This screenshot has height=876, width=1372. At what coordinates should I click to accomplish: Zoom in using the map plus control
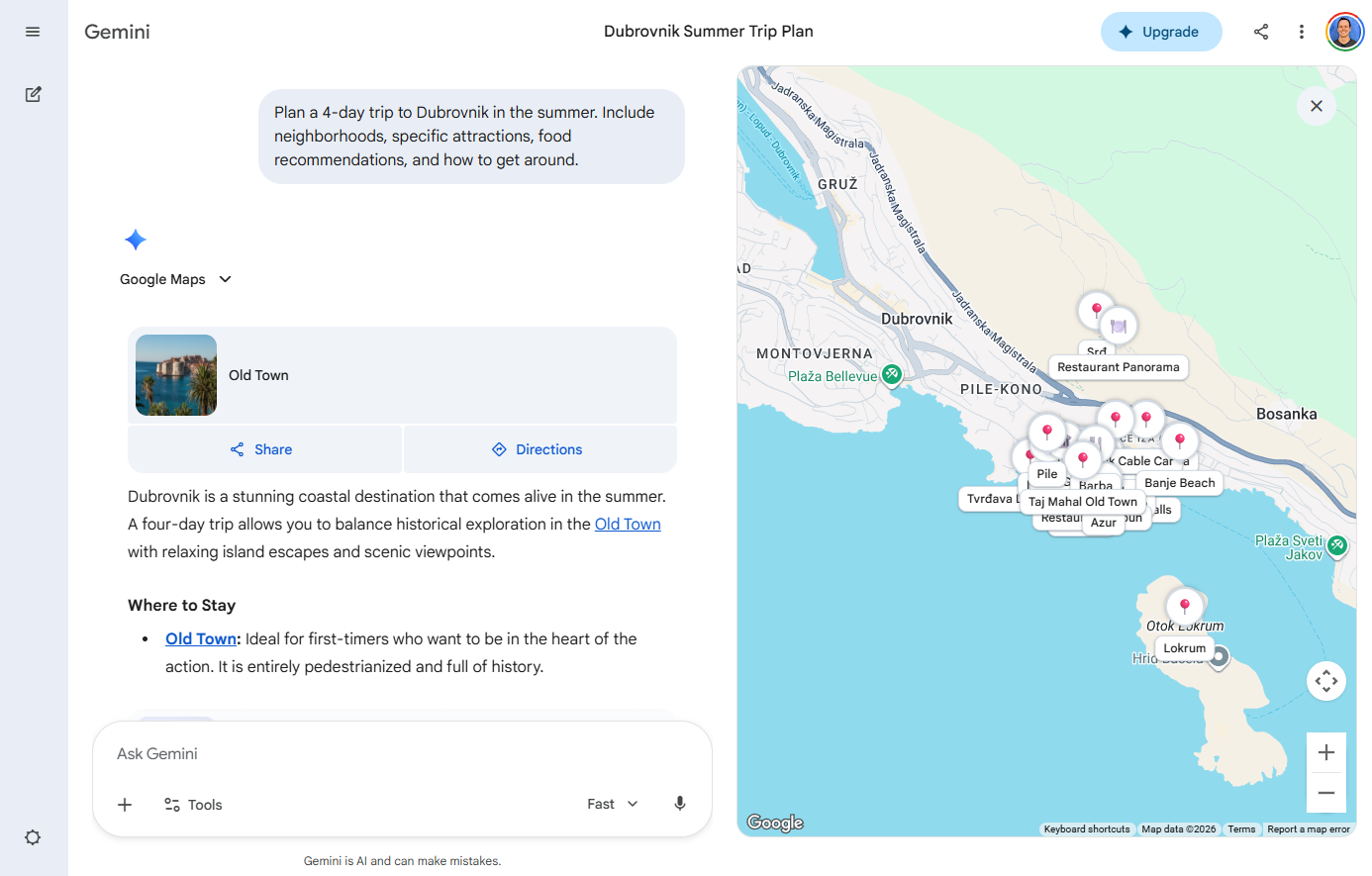1326,751
